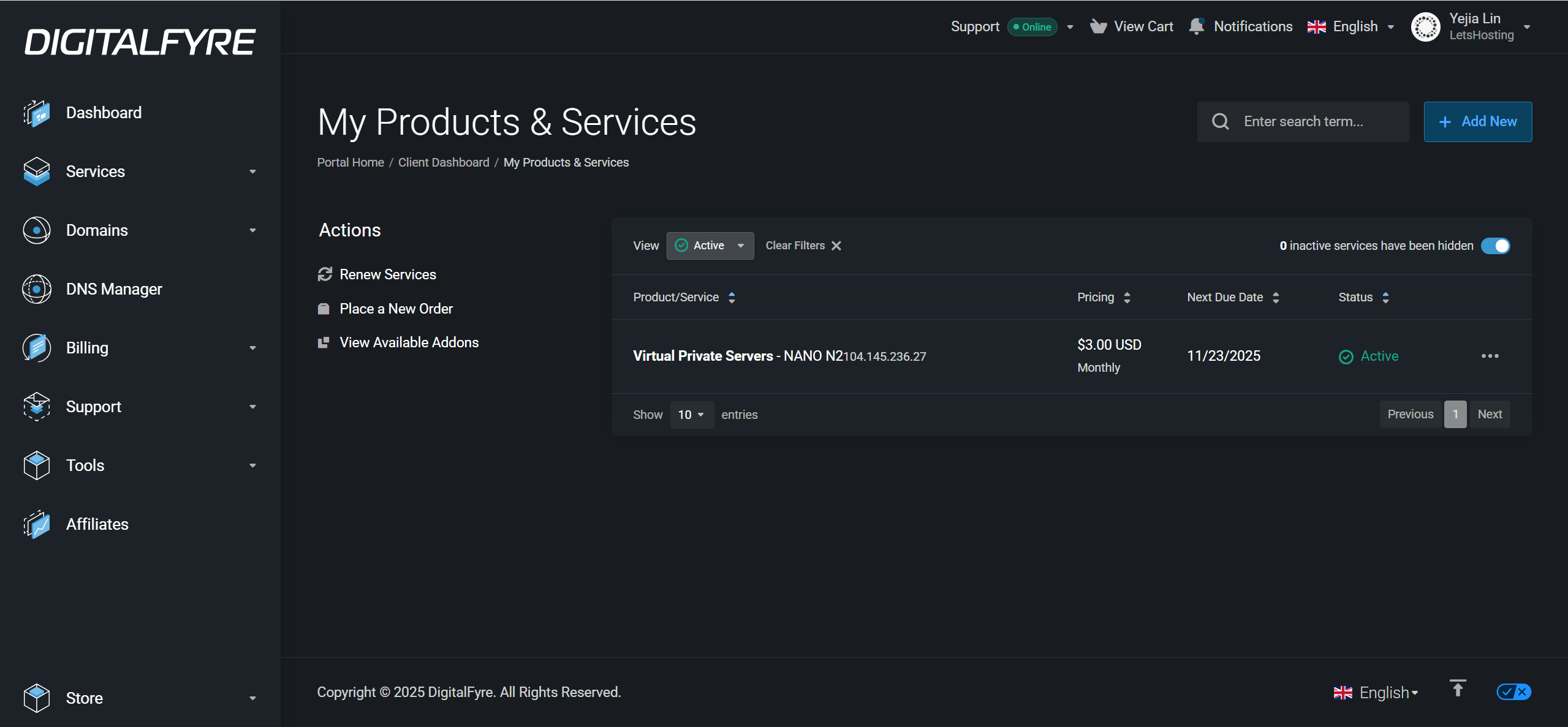Sort by Next Due Date column header
The image size is (1568, 727).
[1233, 298]
